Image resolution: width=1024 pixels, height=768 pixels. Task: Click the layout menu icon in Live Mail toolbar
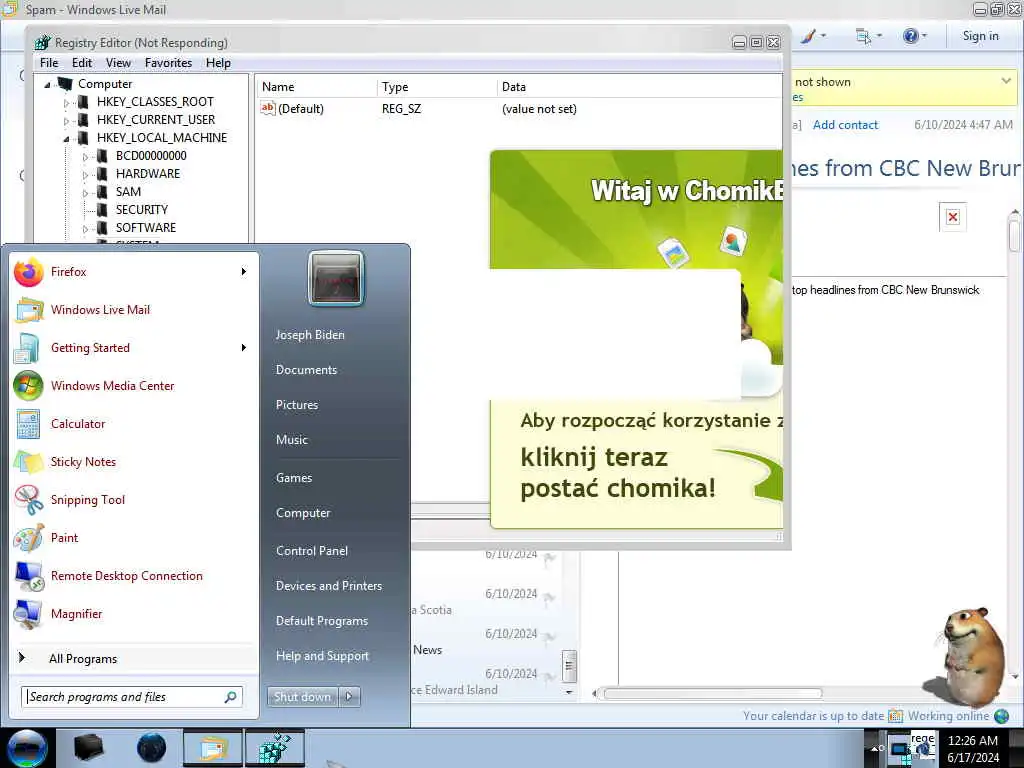click(863, 36)
